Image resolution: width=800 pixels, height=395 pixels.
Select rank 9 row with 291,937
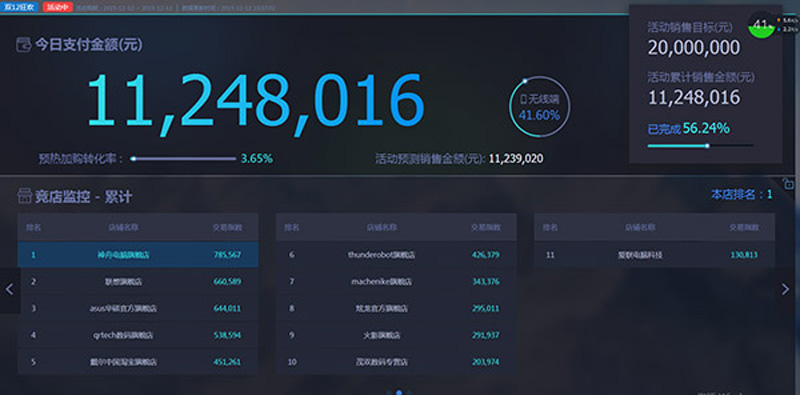tap(396, 335)
